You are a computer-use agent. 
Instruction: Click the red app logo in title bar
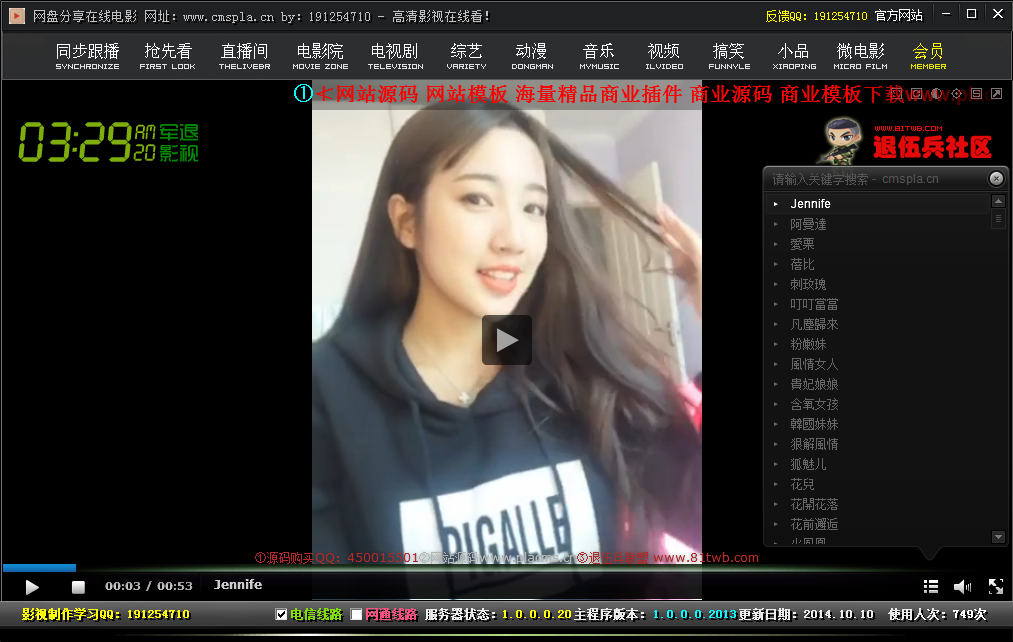[x=17, y=16]
